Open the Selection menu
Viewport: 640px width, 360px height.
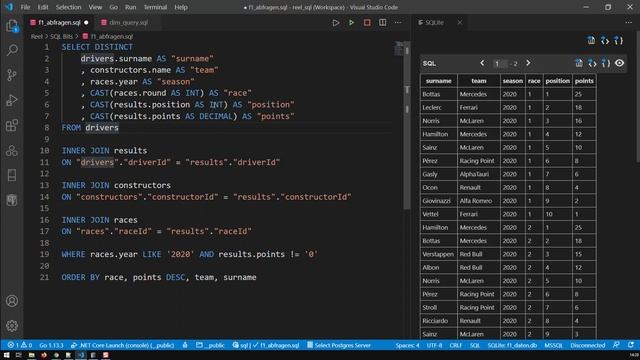(68, 7)
